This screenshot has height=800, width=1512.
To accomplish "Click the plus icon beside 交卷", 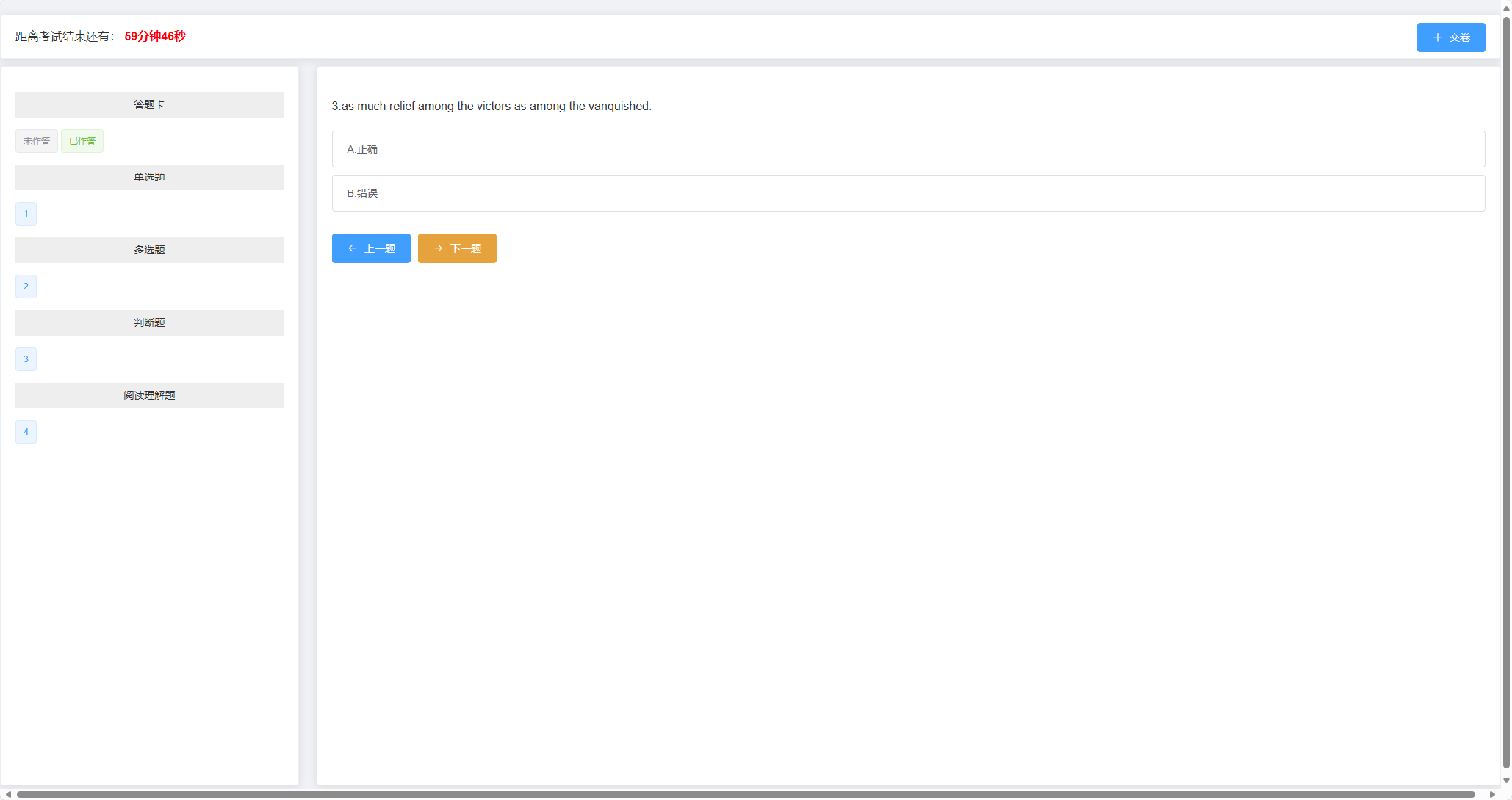I will 1438,37.
